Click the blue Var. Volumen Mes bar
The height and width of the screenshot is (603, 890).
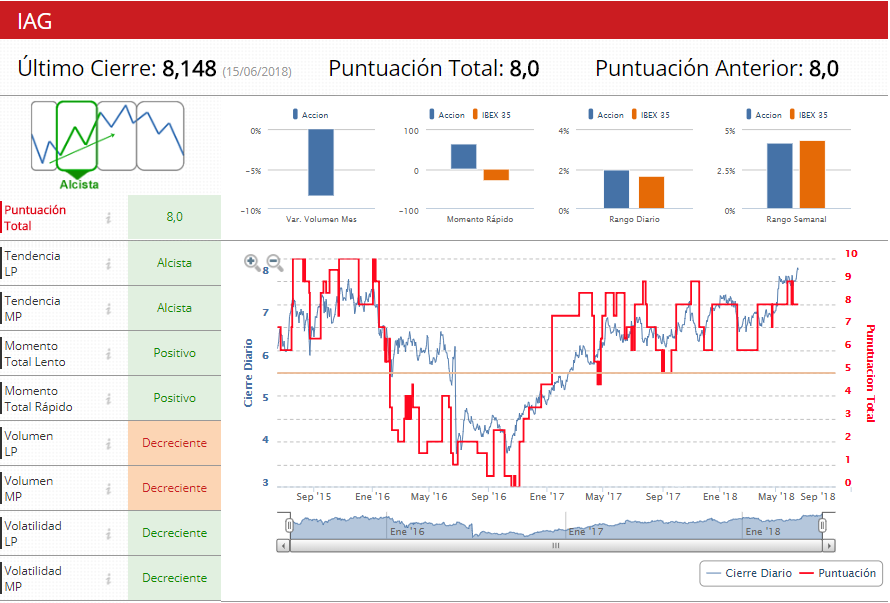[x=321, y=162]
